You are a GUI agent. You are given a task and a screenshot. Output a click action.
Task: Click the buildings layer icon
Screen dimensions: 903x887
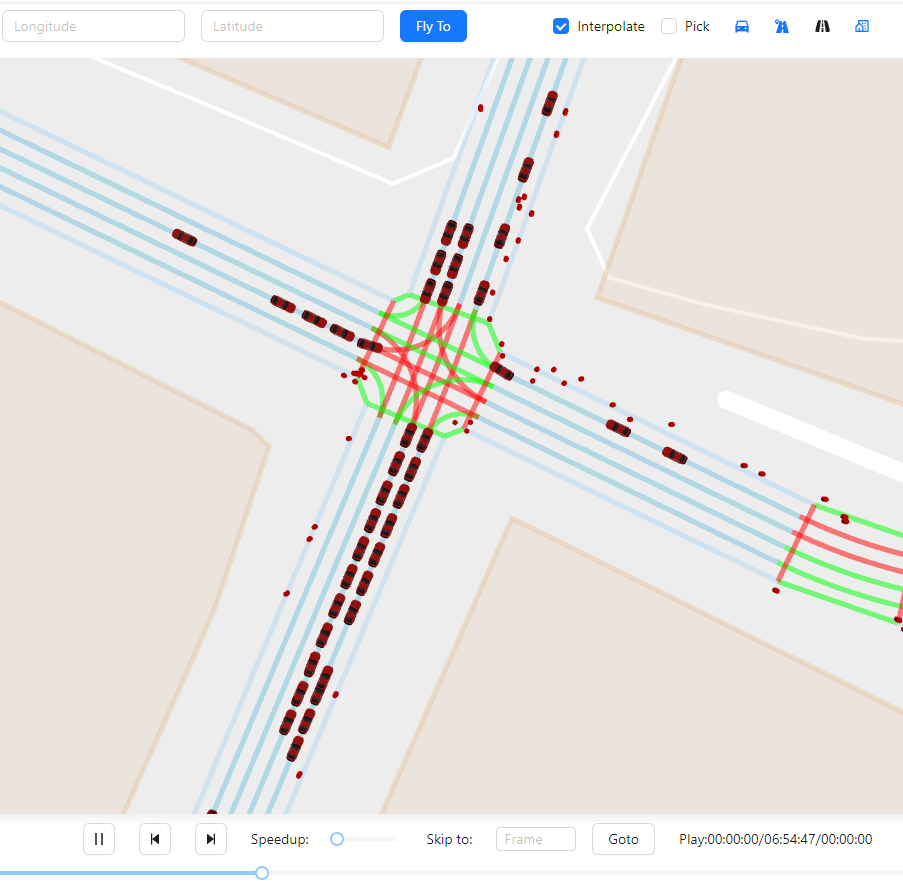coord(862,26)
